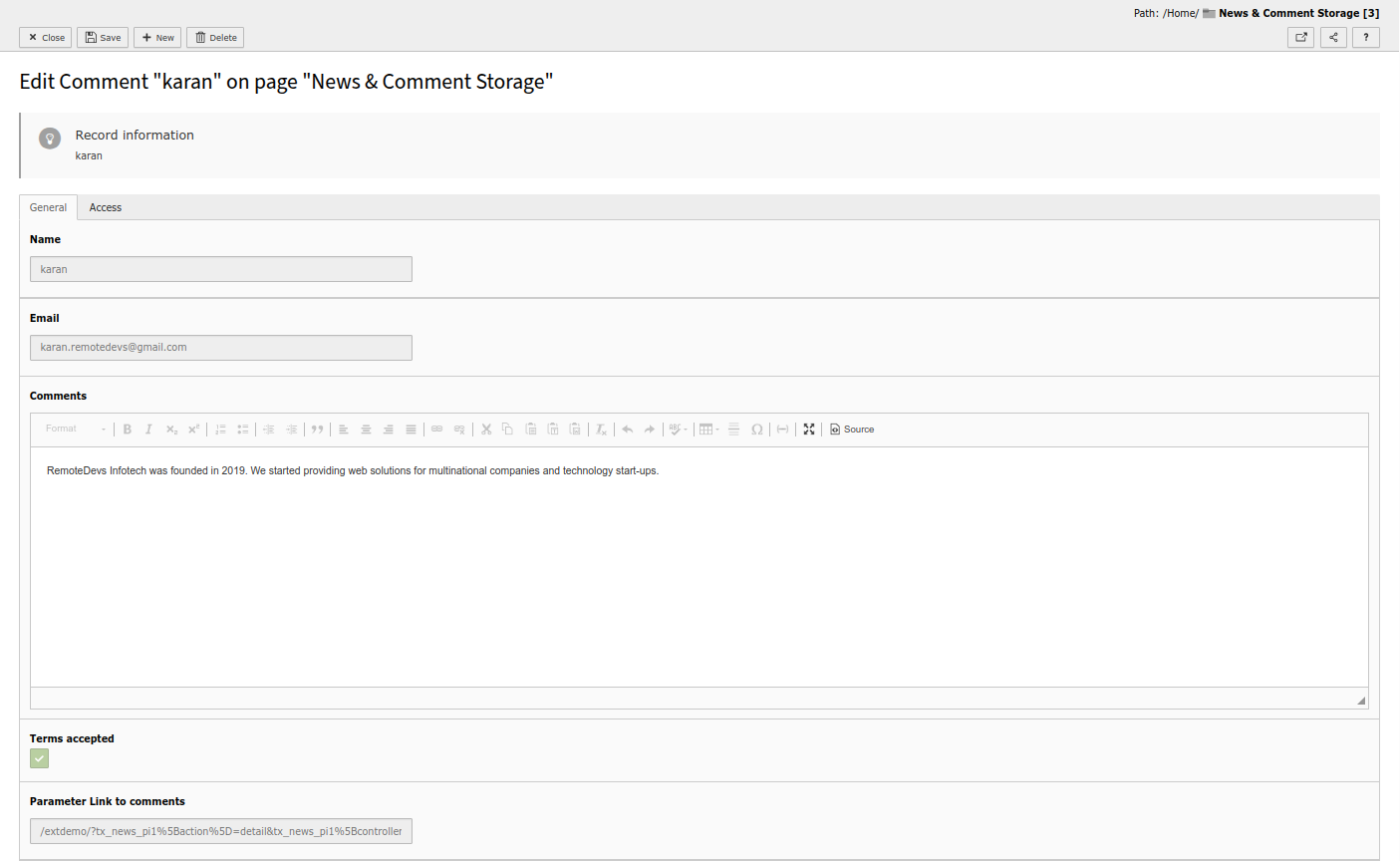
Task: Insert a numbered list
Action: pos(220,429)
